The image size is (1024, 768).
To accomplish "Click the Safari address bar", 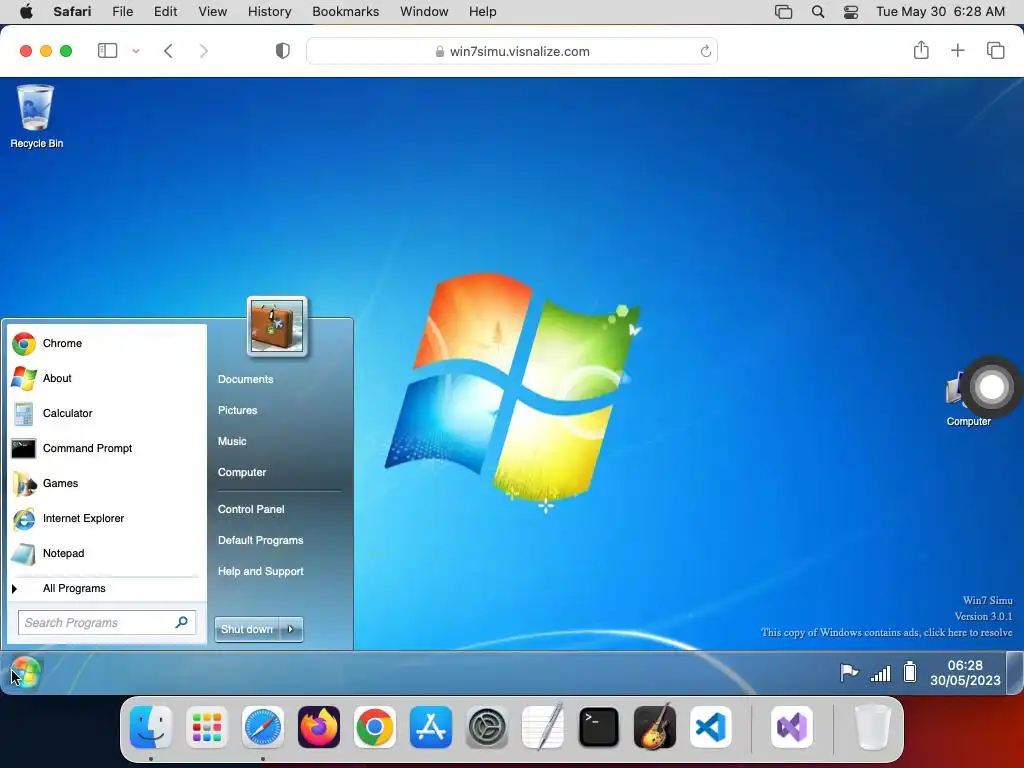I will pos(512,51).
